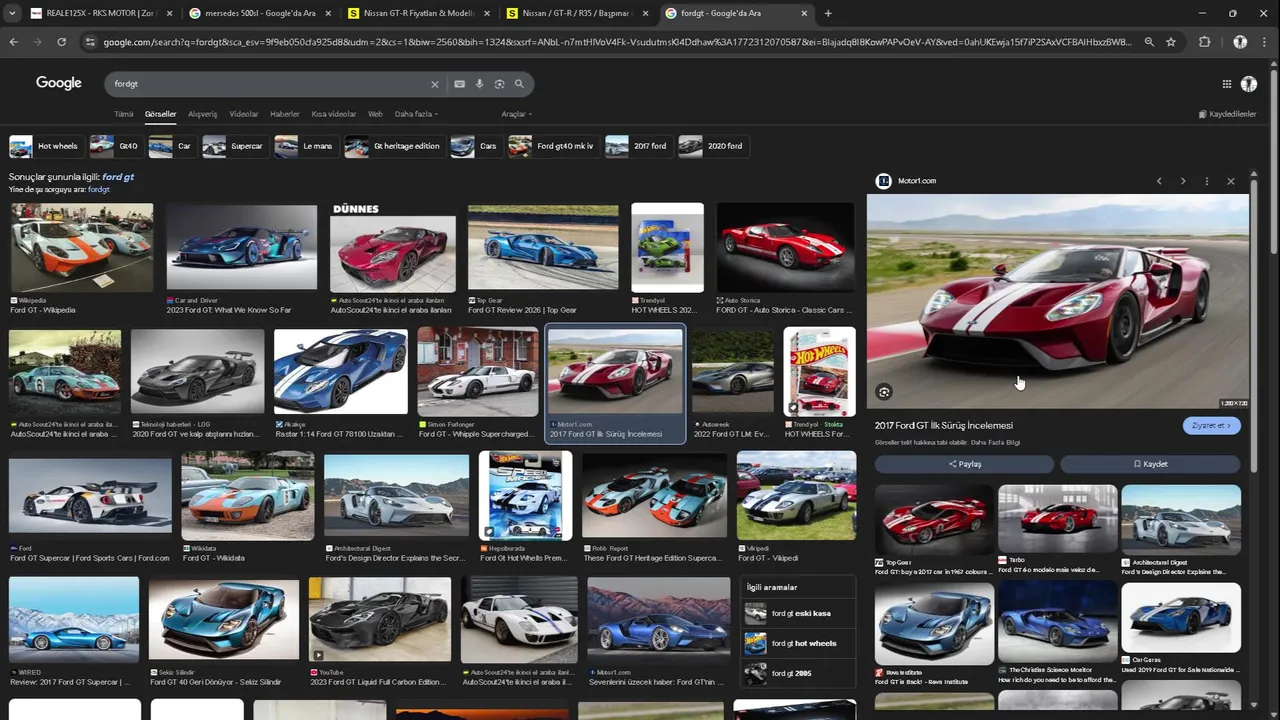
Task: Open the 'Araçlar' tools dropdown
Action: click(x=517, y=114)
